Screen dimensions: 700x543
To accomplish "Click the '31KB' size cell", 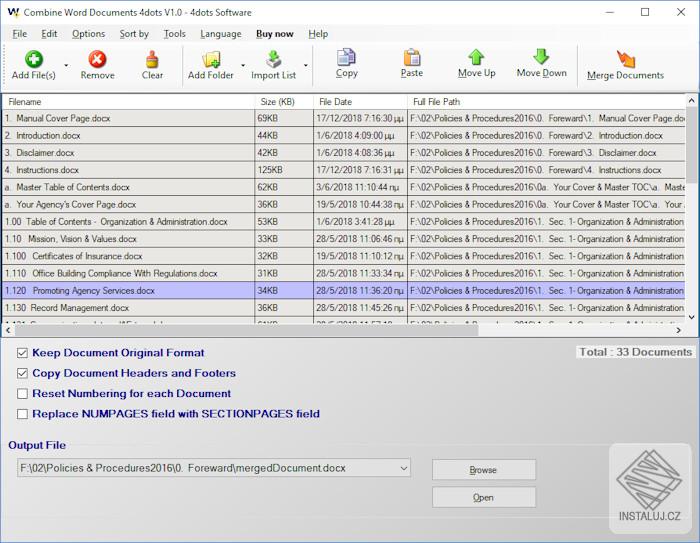I will [x=284, y=273].
